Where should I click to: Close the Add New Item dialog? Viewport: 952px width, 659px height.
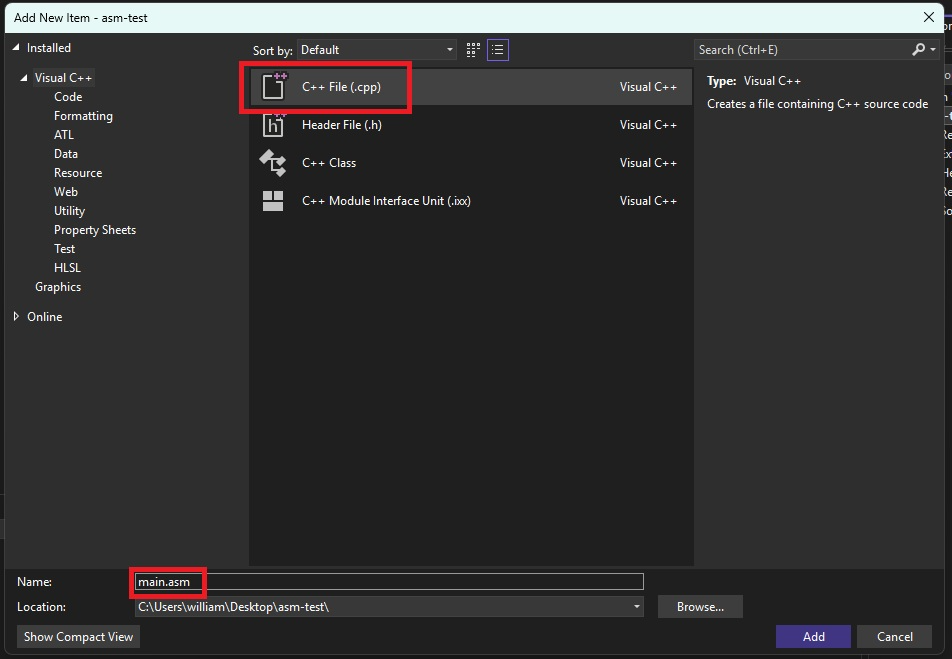(929, 17)
